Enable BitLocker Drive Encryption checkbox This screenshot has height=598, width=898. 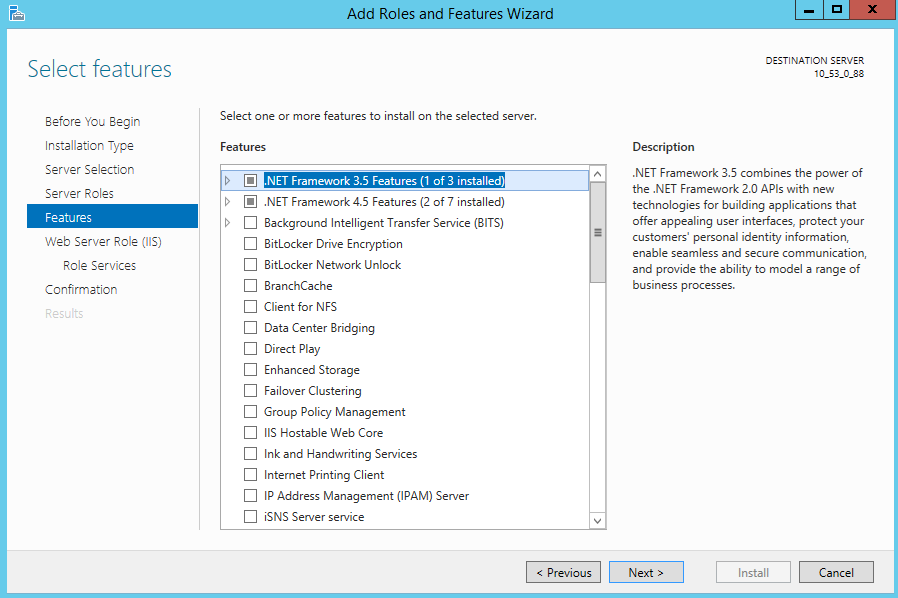coord(251,244)
